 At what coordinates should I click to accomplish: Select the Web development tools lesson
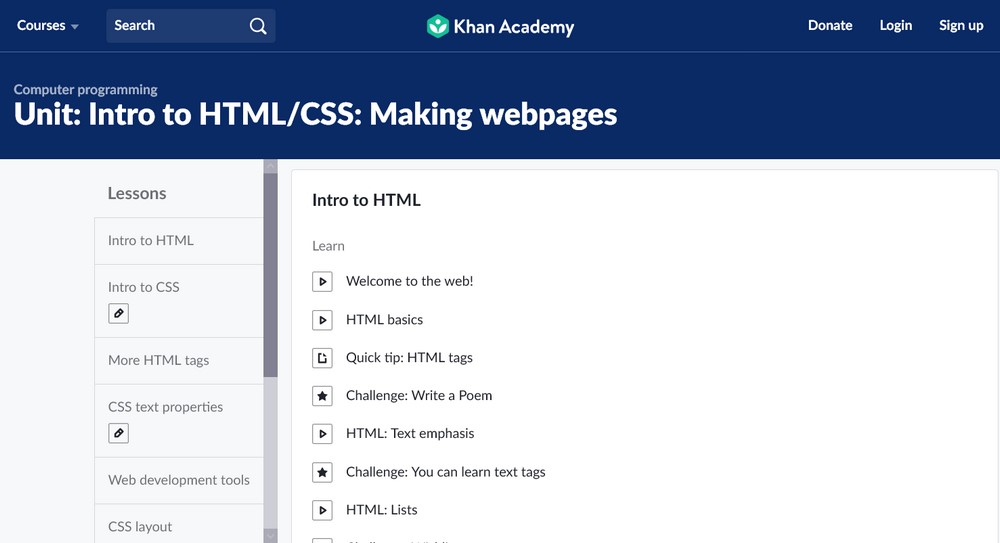[179, 480]
